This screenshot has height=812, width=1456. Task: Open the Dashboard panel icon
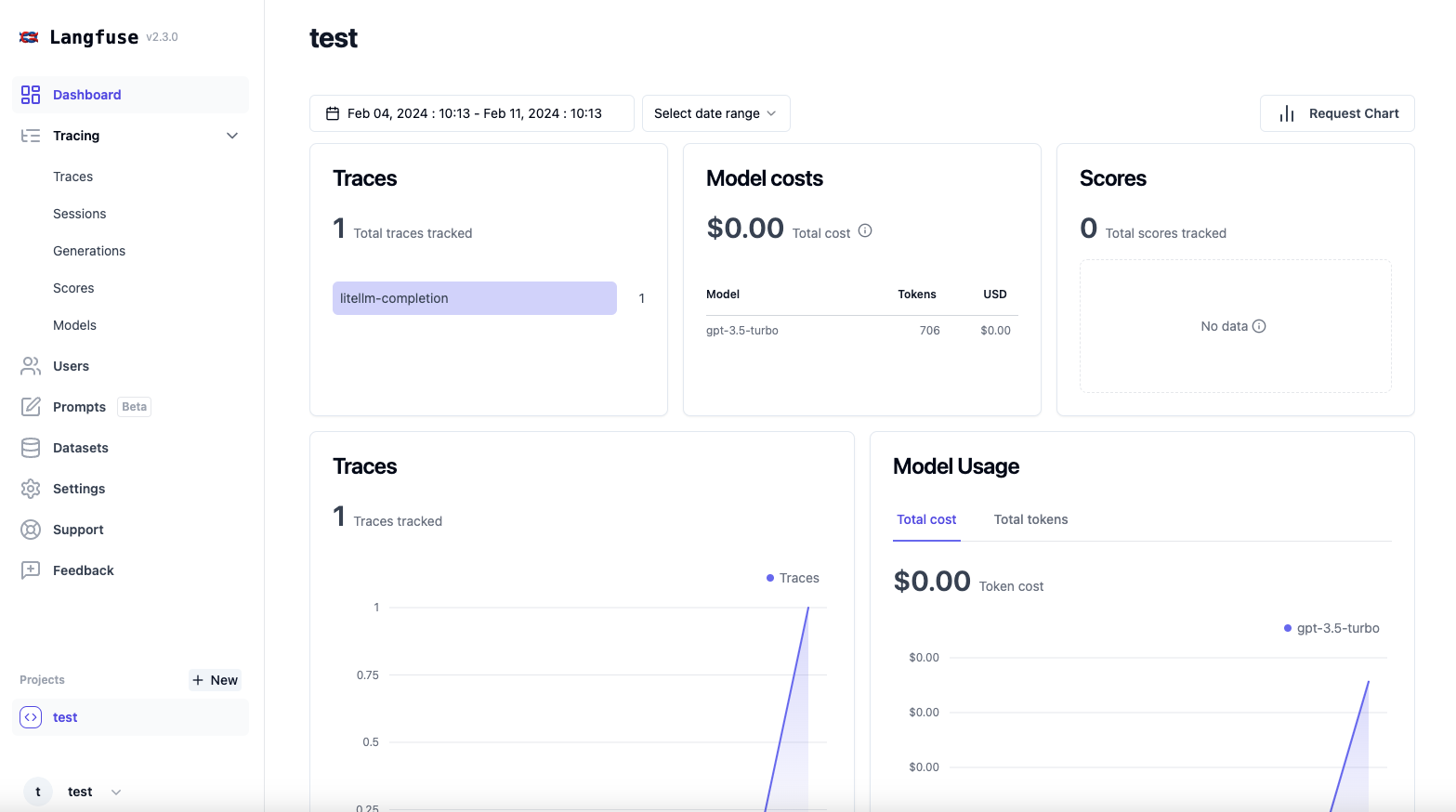(x=30, y=94)
